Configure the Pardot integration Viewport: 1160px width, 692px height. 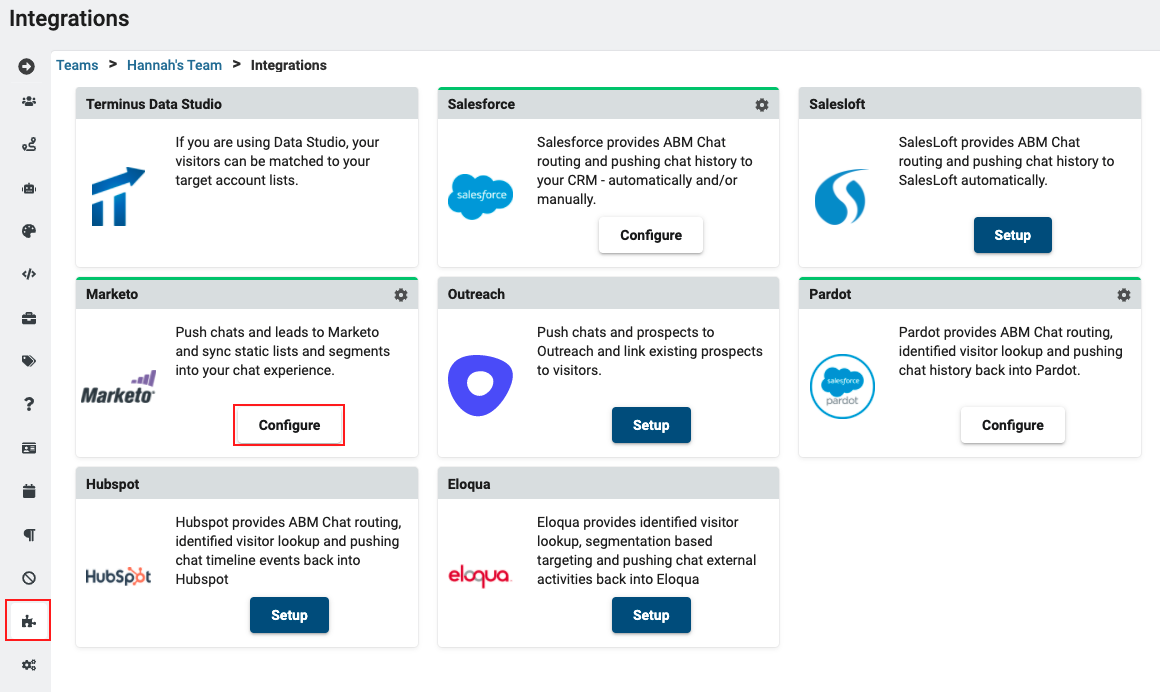(1012, 426)
